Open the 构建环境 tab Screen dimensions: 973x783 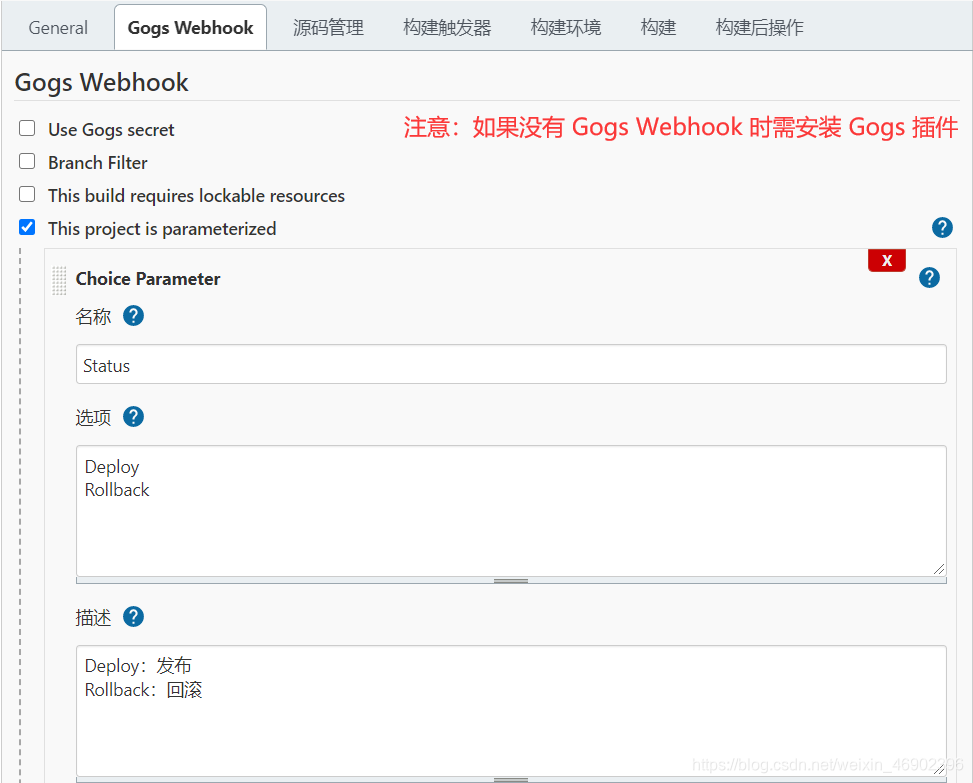pyautogui.click(x=566, y=28)
